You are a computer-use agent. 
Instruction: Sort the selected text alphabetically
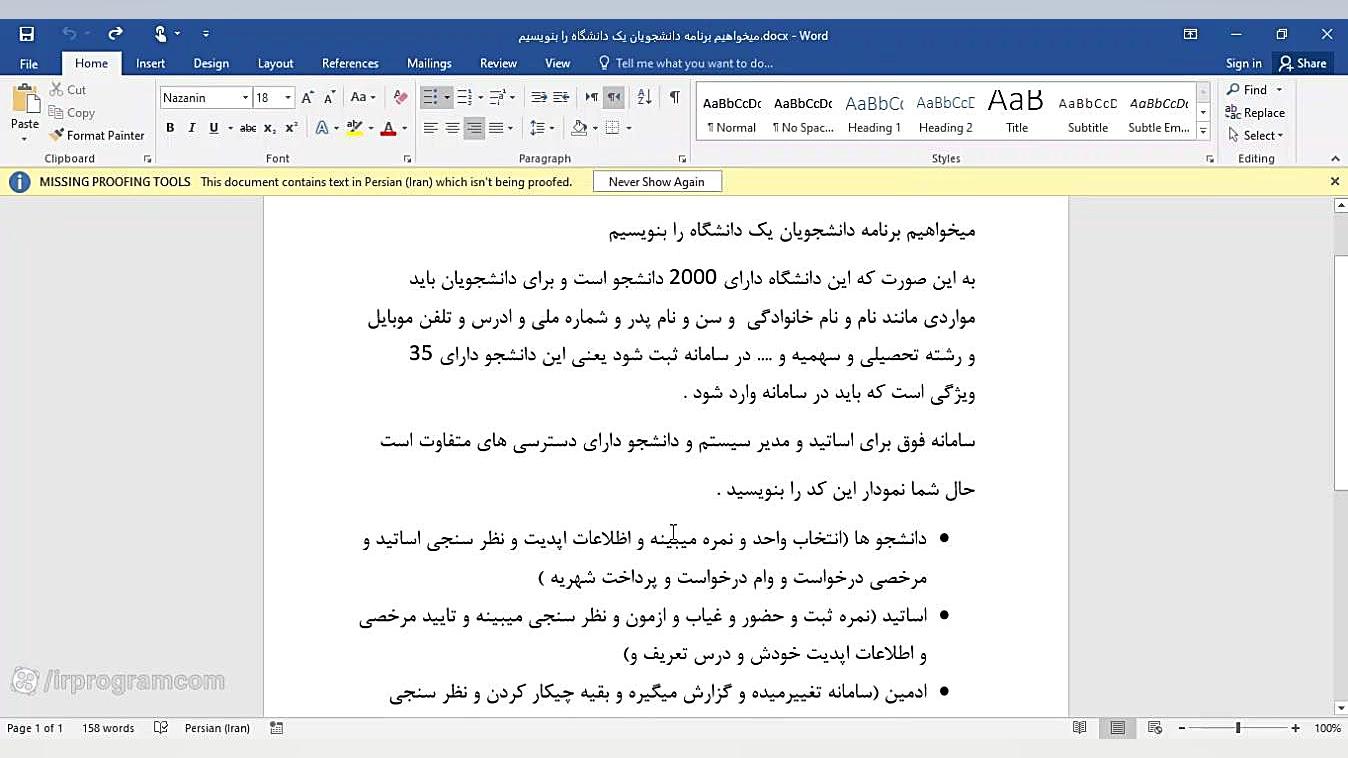coord(644,97)
